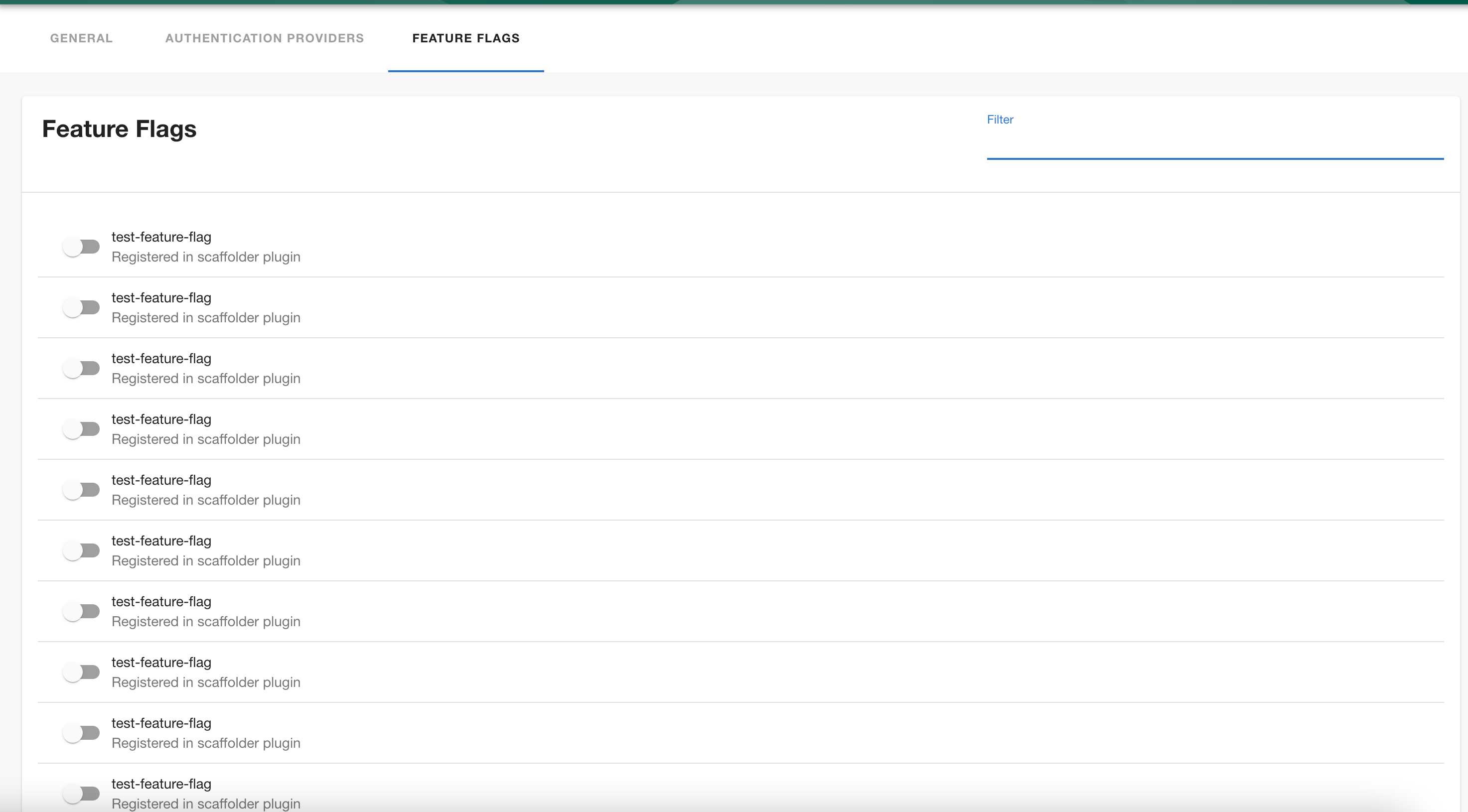Enable the ninth test-feature-flag switch

click(x=82, y=733)
